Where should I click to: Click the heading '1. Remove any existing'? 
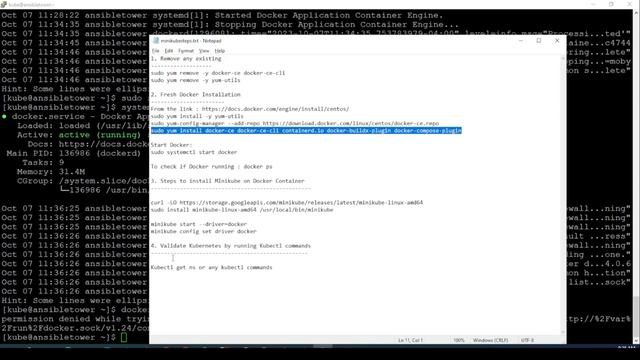pos(186,59)
